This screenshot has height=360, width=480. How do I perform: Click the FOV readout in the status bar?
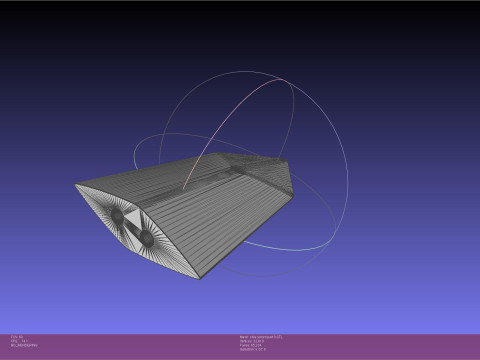click(17, 337)
